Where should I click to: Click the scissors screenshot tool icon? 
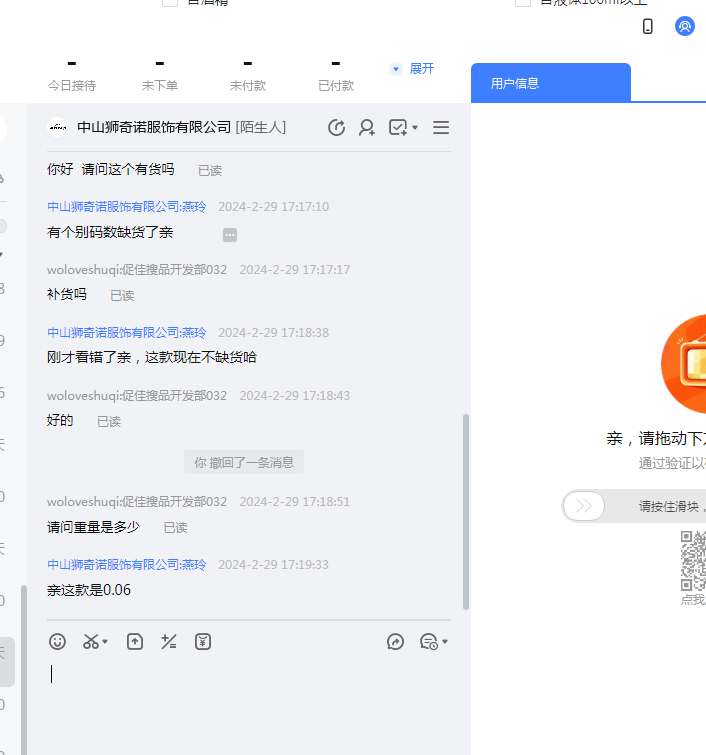tap(91, 642)
